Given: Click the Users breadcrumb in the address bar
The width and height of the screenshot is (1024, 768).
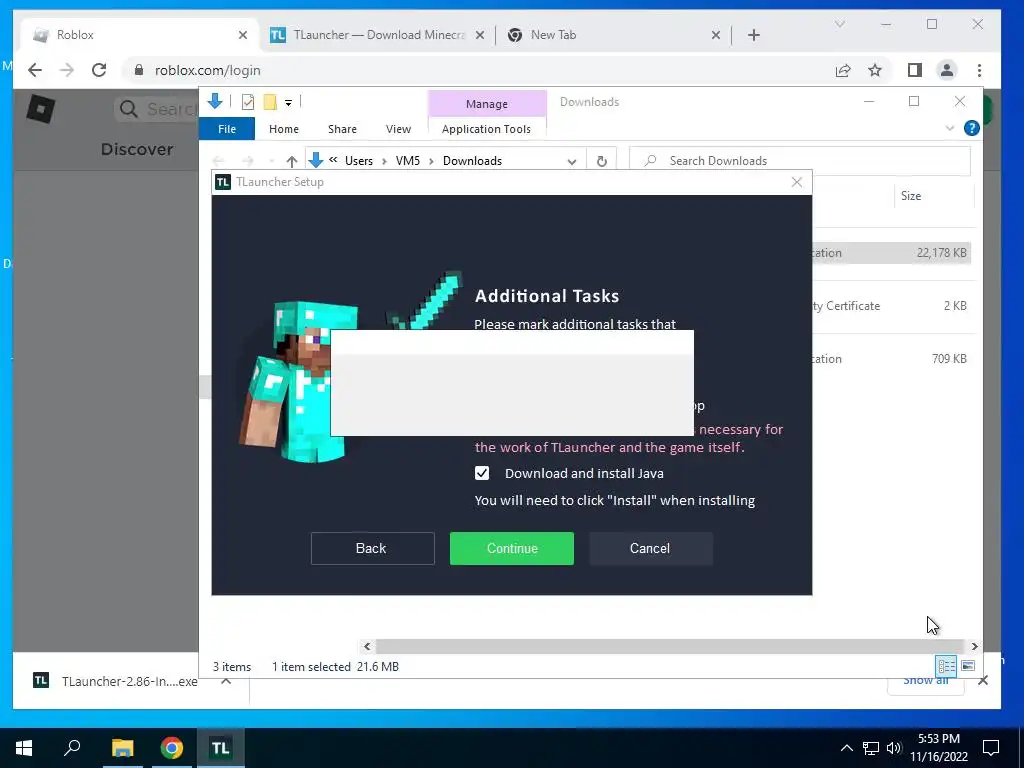Looking at the screenshot, I should tap(359, 161).
